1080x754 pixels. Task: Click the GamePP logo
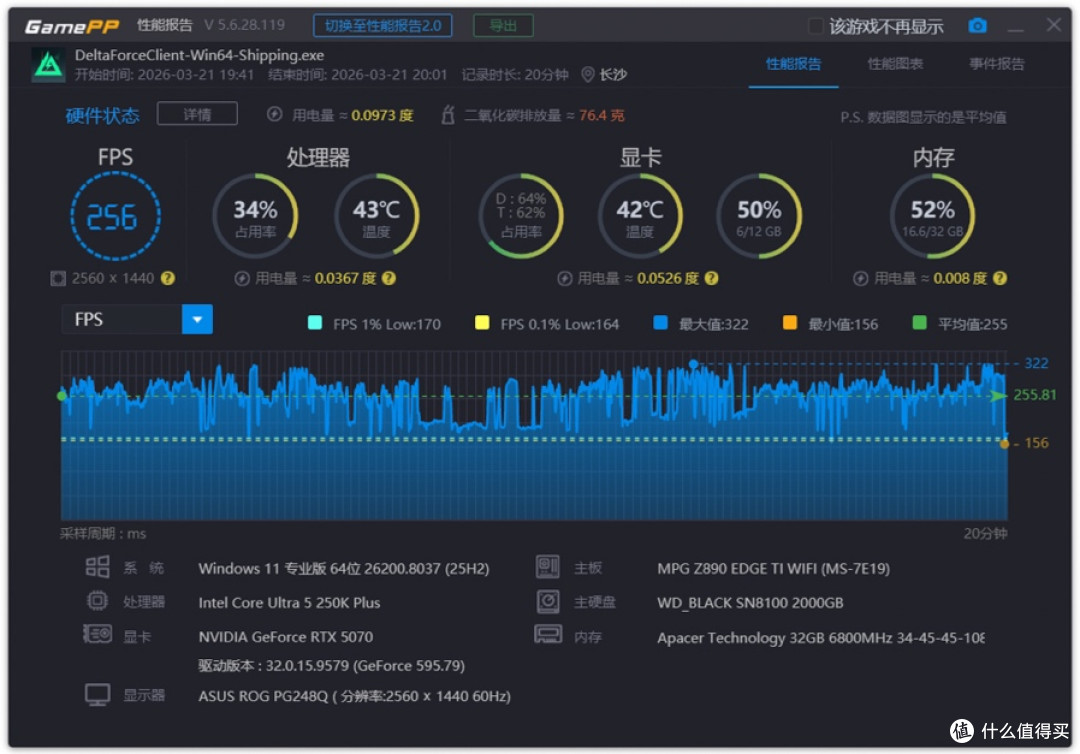tap(72, 26)
